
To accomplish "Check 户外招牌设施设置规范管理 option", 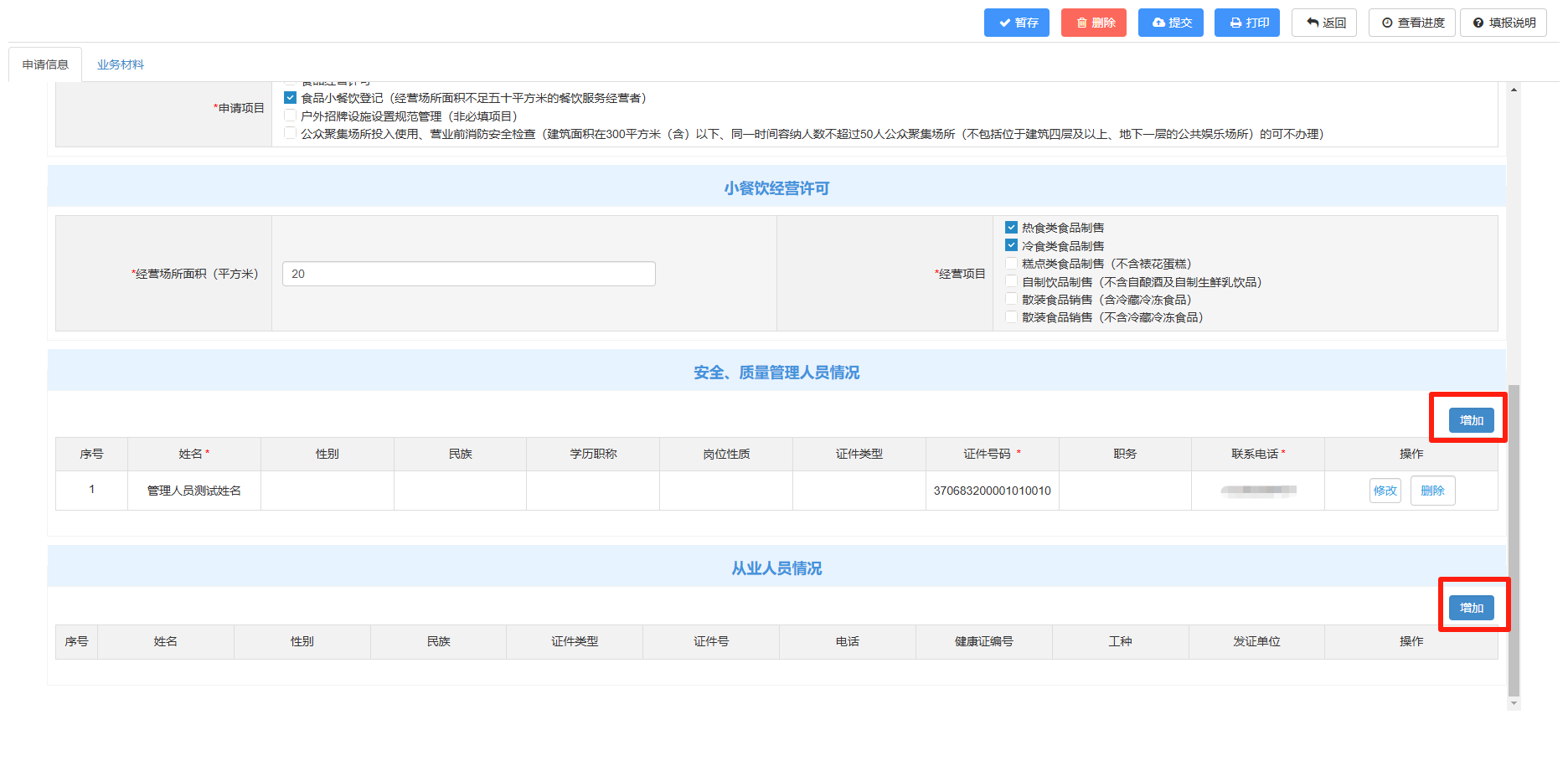I will (x=290, y=116).
